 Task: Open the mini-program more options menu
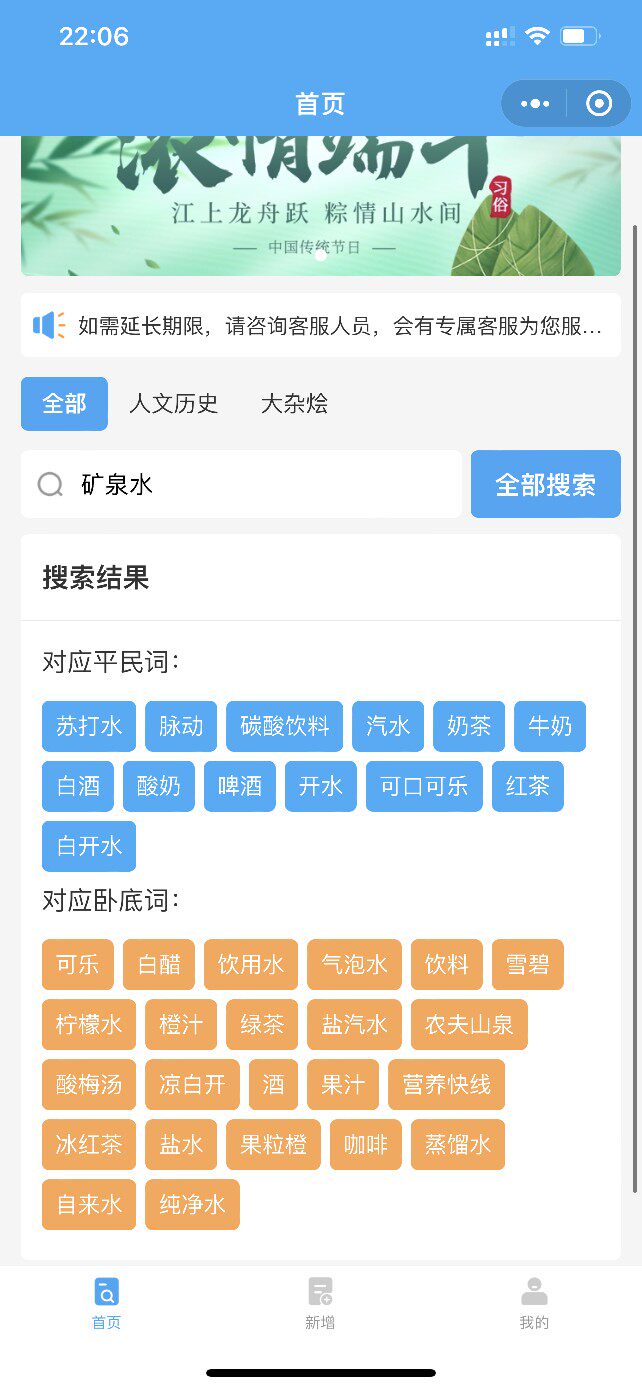click(535, 104)
